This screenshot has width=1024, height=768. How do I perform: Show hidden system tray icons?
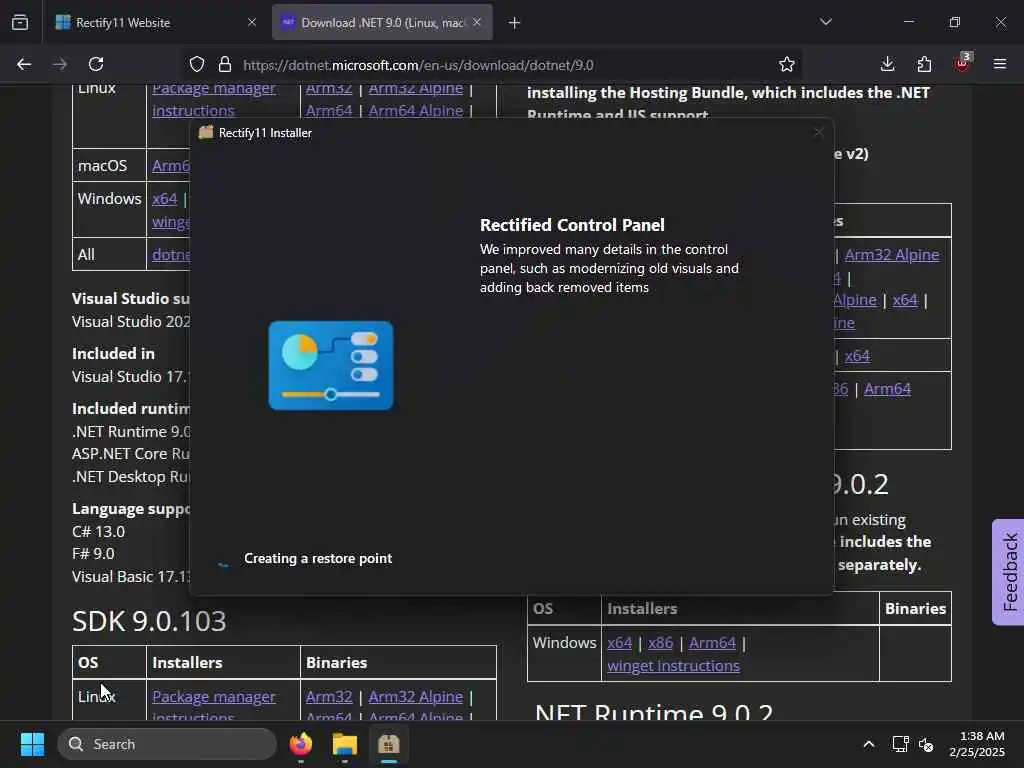point(869,744)
